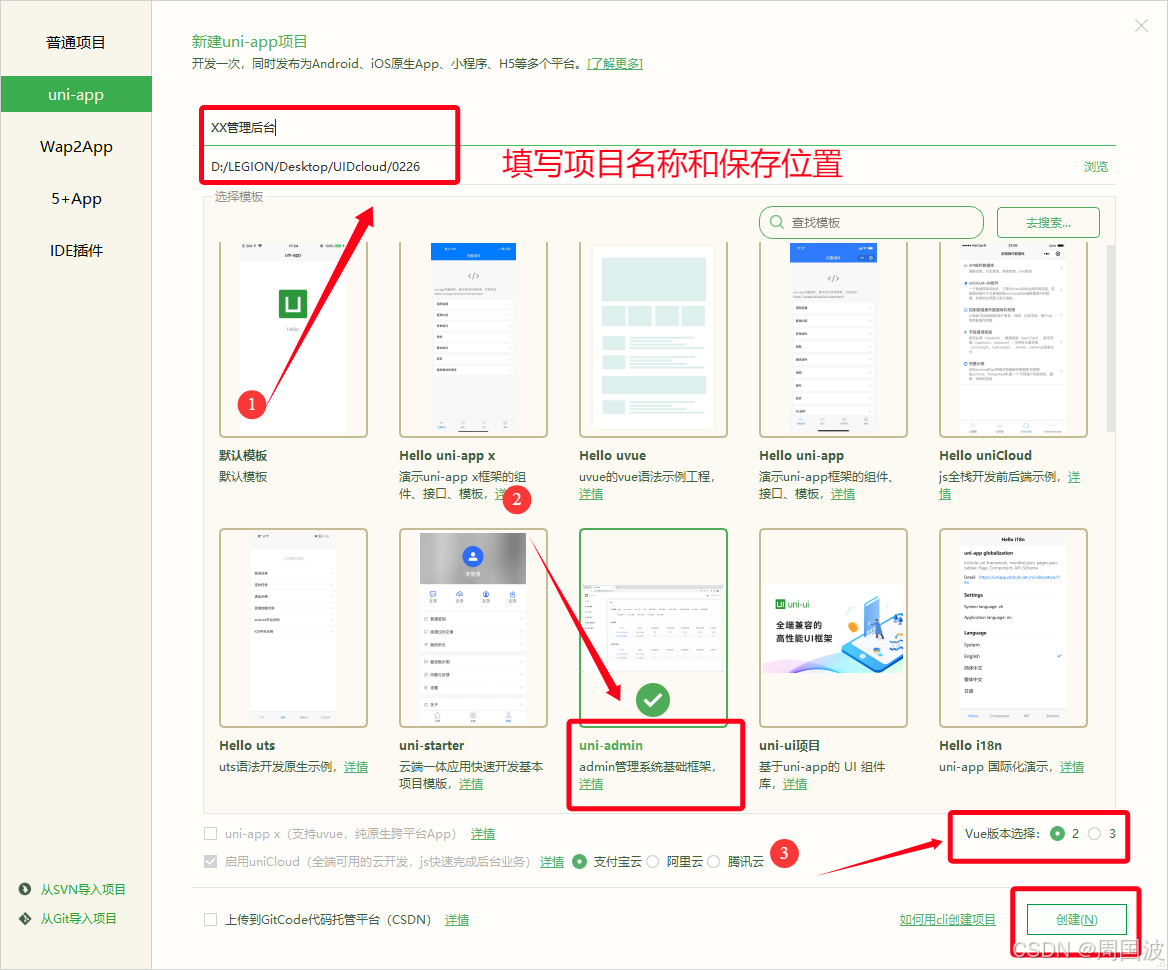This screenshot has height=970, width=1168.
Task: Click the 从SVN导入项目 icon
Action: 25,889
